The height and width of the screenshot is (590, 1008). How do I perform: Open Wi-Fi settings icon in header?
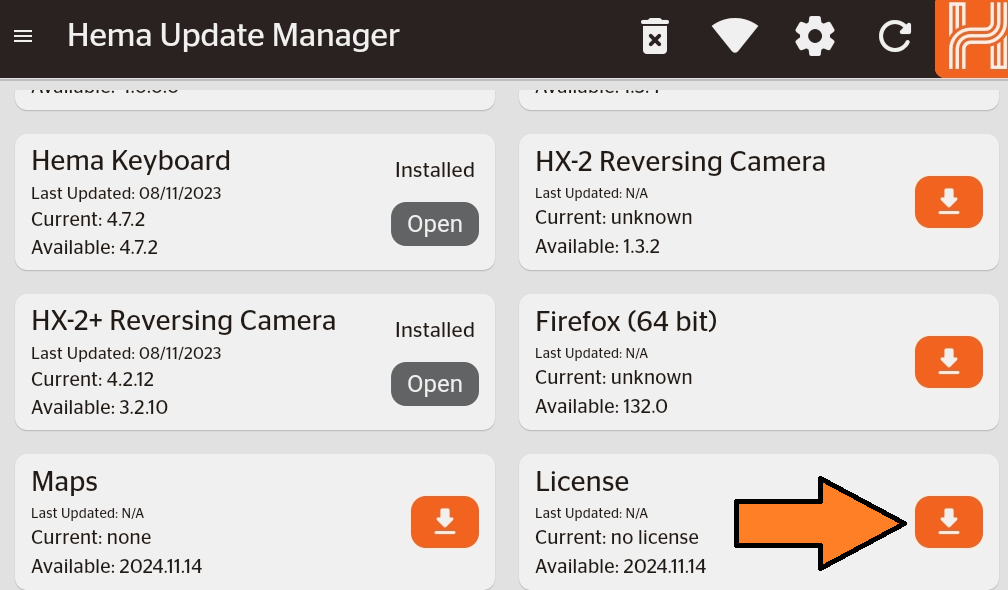click(x=734, y=36)
